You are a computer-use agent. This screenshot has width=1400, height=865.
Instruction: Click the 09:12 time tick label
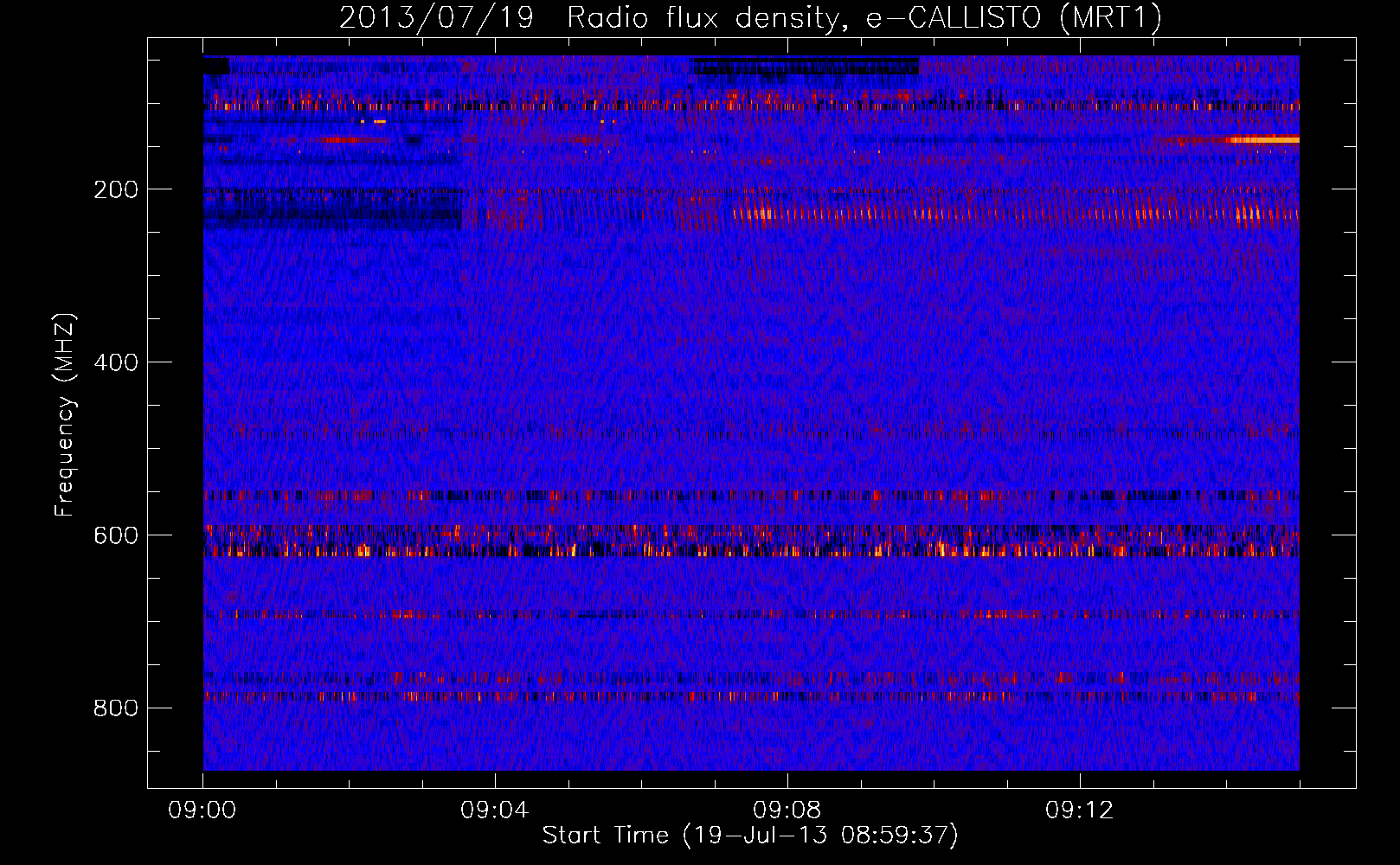1080,811
